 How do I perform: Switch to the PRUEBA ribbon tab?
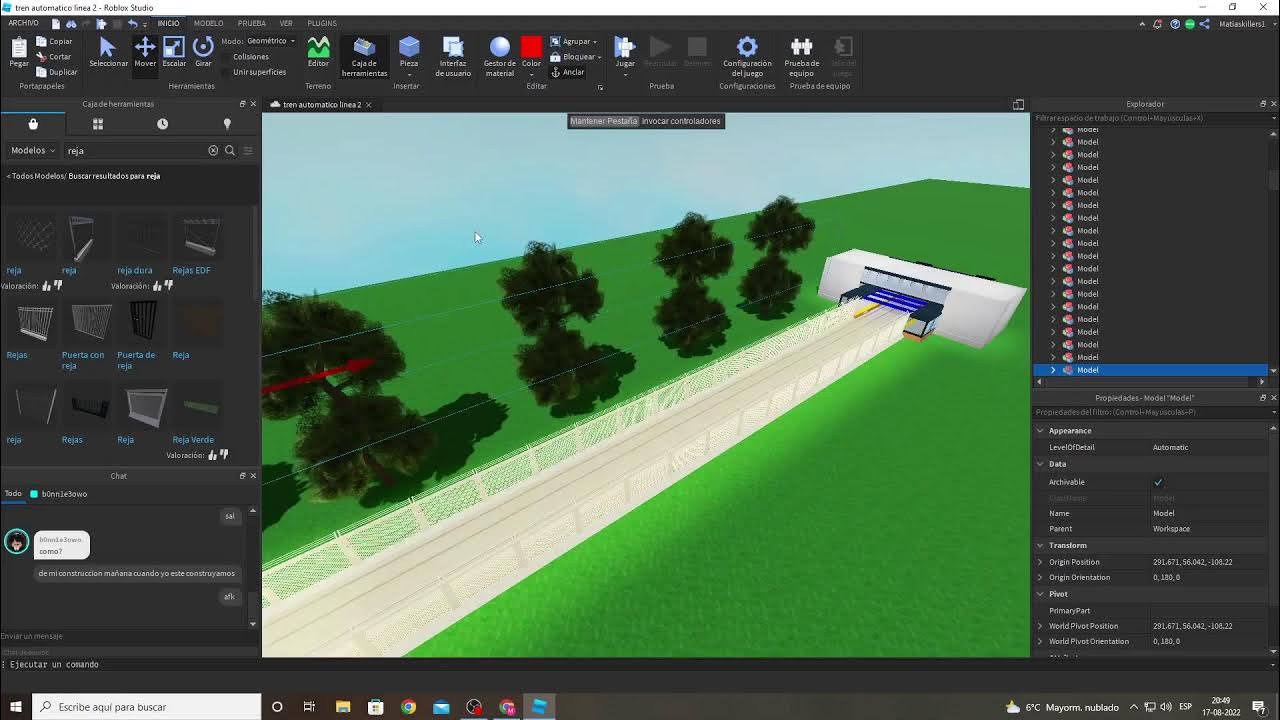pyautogui.click(x=251, y=23)
